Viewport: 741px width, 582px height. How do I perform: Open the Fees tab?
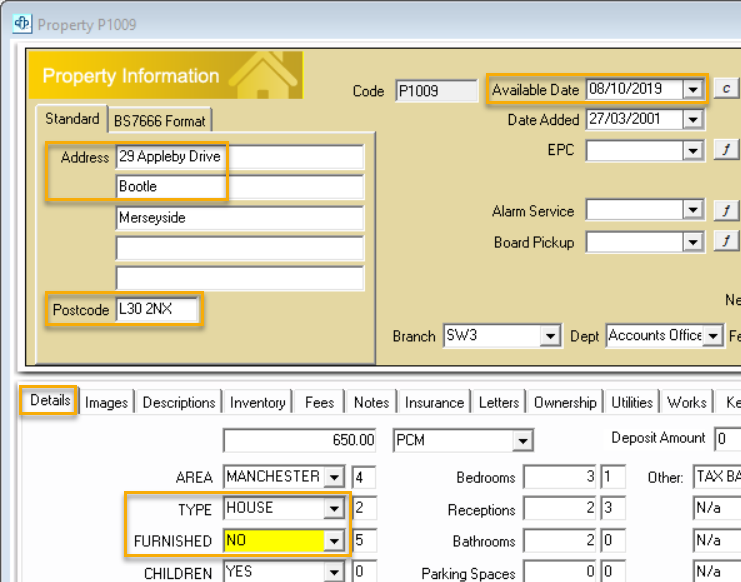click(x=319, y=402)
